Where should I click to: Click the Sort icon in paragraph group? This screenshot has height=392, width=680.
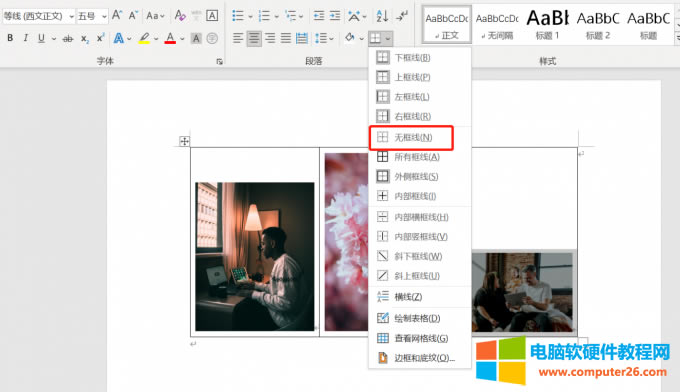pos(382,16)
